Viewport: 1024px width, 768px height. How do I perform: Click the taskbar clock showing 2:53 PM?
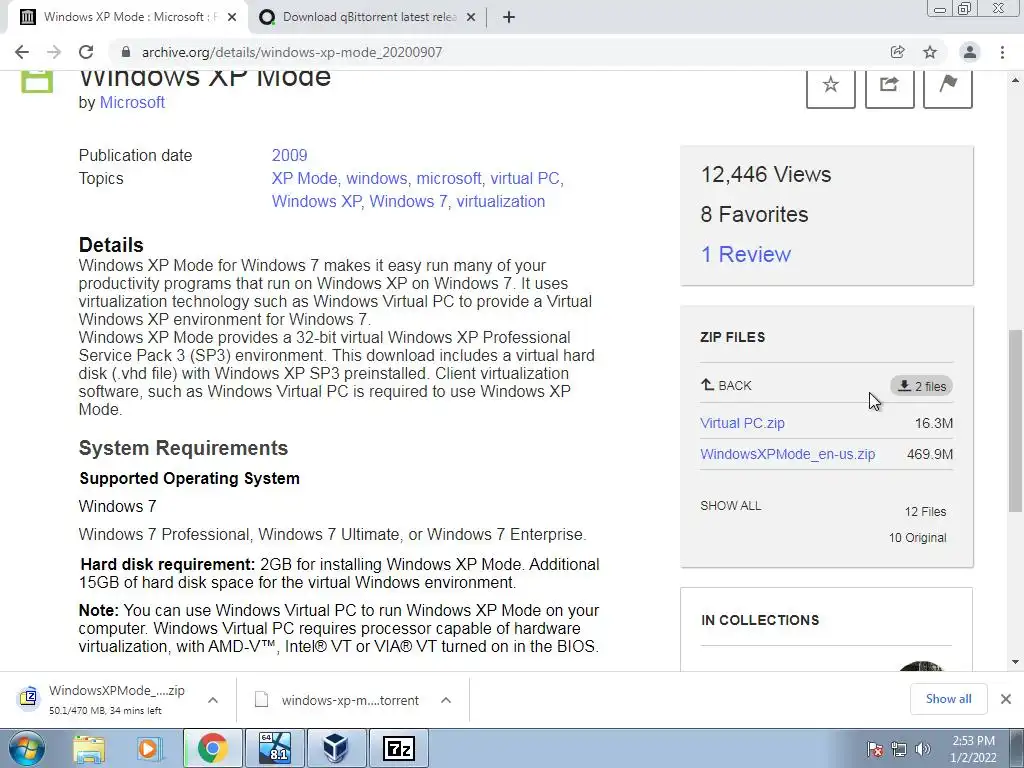tap(973, 749)
